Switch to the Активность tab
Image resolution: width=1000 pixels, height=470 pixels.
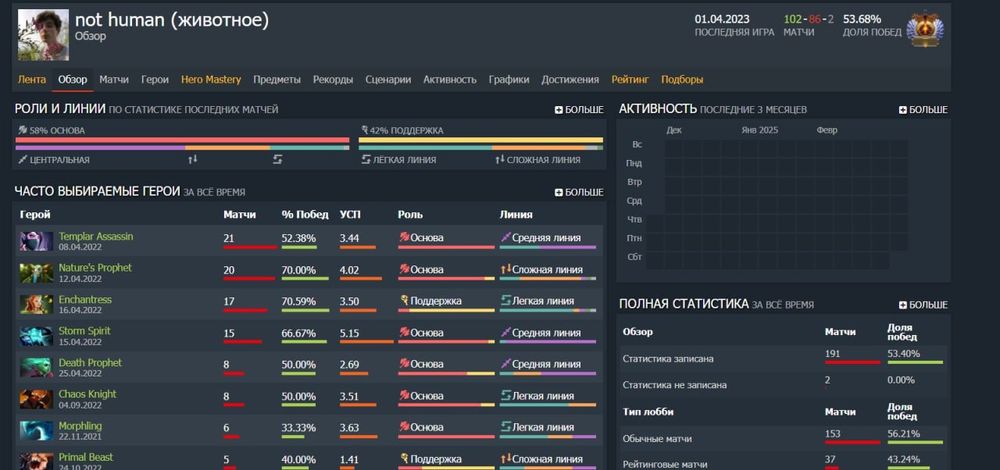tap(450, 80)
